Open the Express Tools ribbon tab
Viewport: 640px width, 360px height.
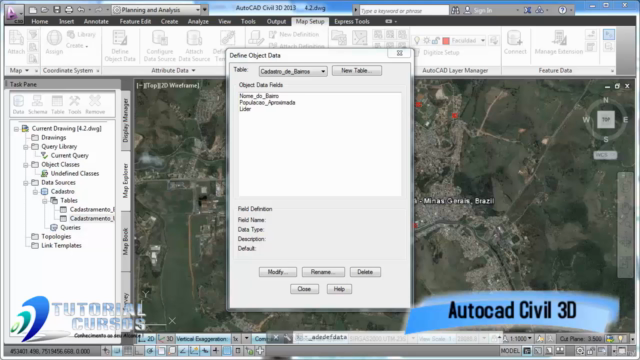pos(352,21)
